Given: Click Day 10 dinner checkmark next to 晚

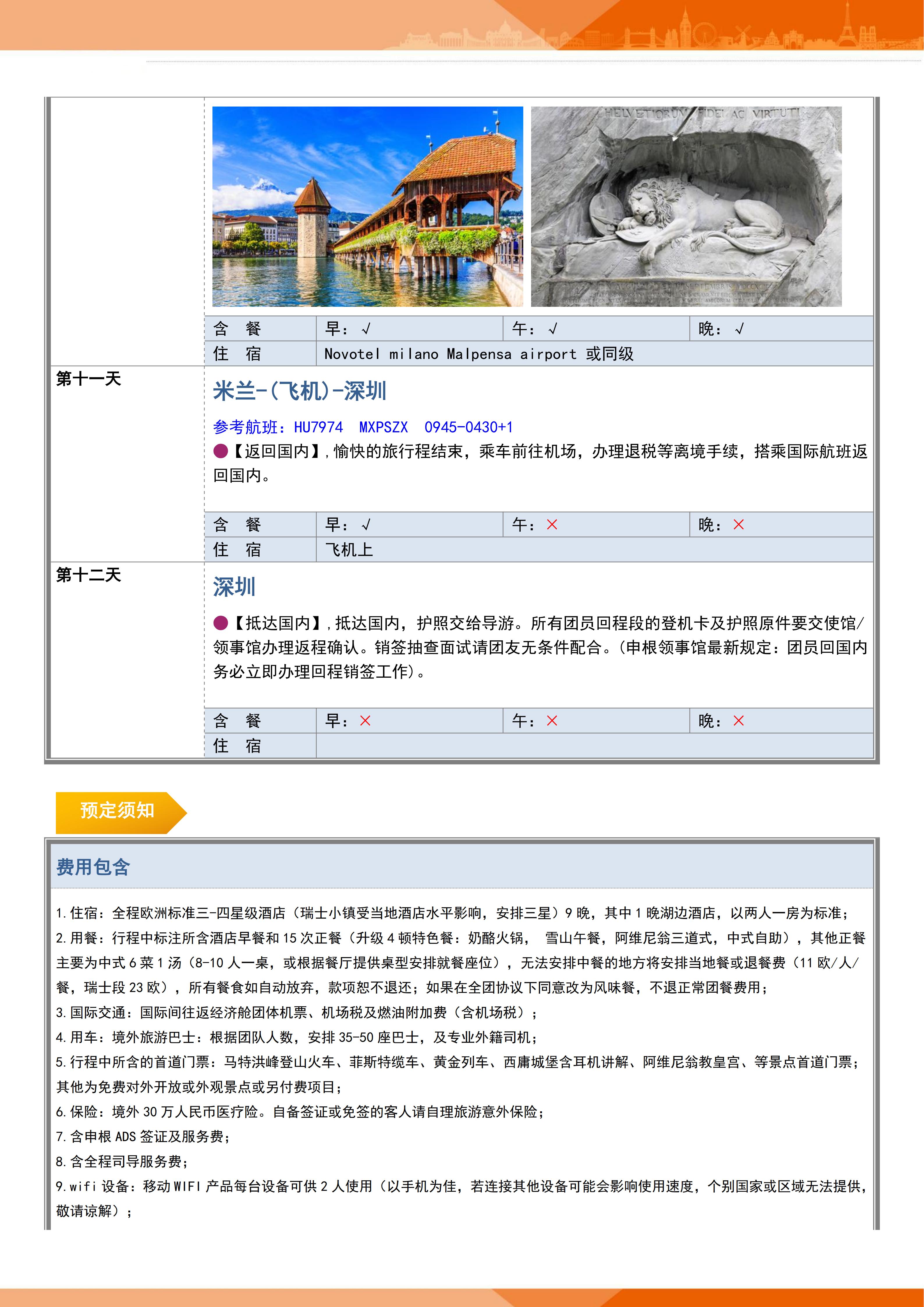Looking at the screenshot, I should click(x=739, y=329).
